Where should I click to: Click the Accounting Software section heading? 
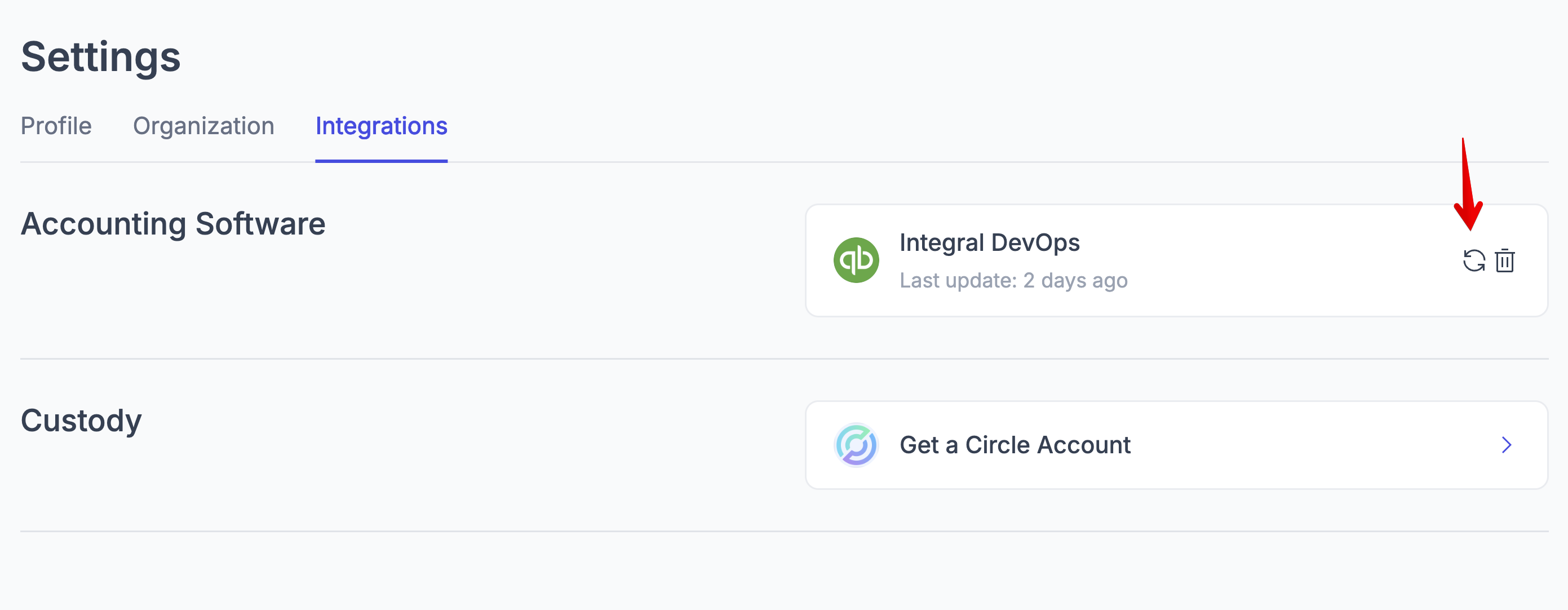[173, 223]
